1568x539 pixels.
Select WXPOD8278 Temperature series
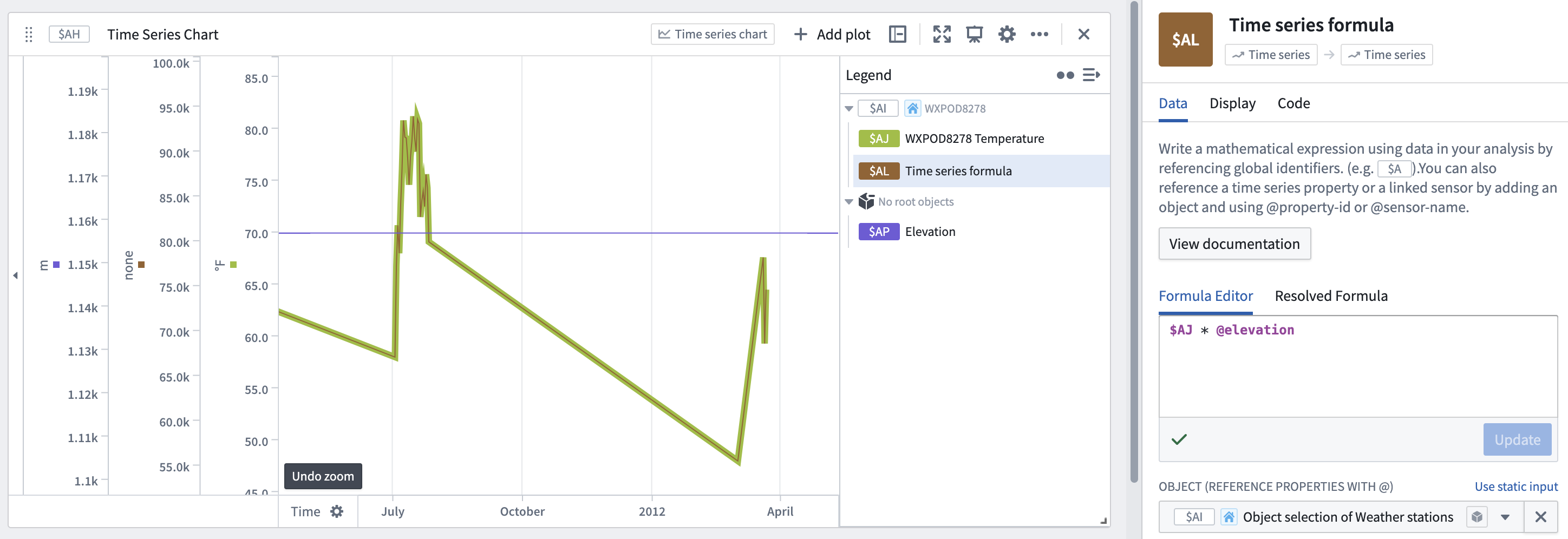974,139
